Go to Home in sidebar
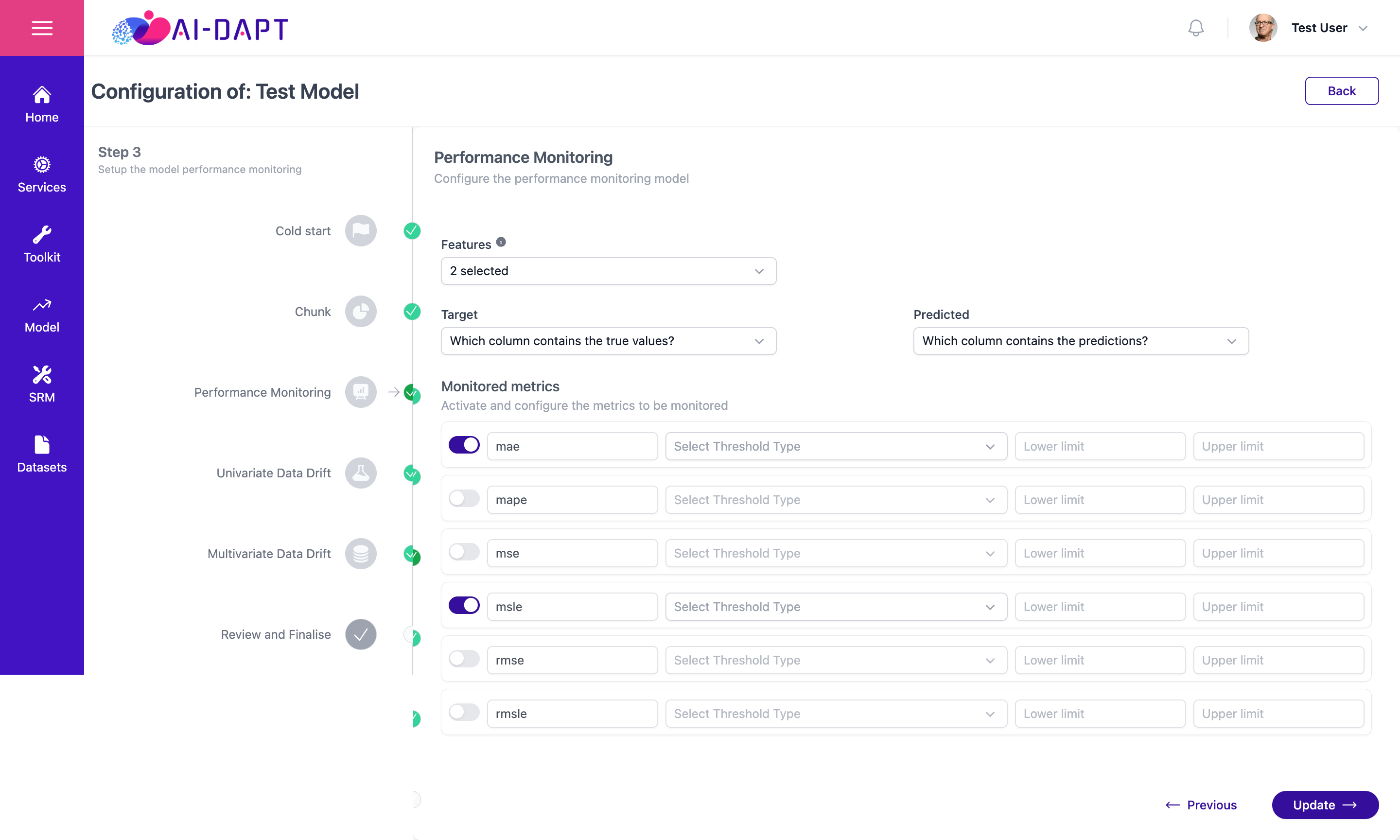The image size is (1400, 840). coord(42,104)
